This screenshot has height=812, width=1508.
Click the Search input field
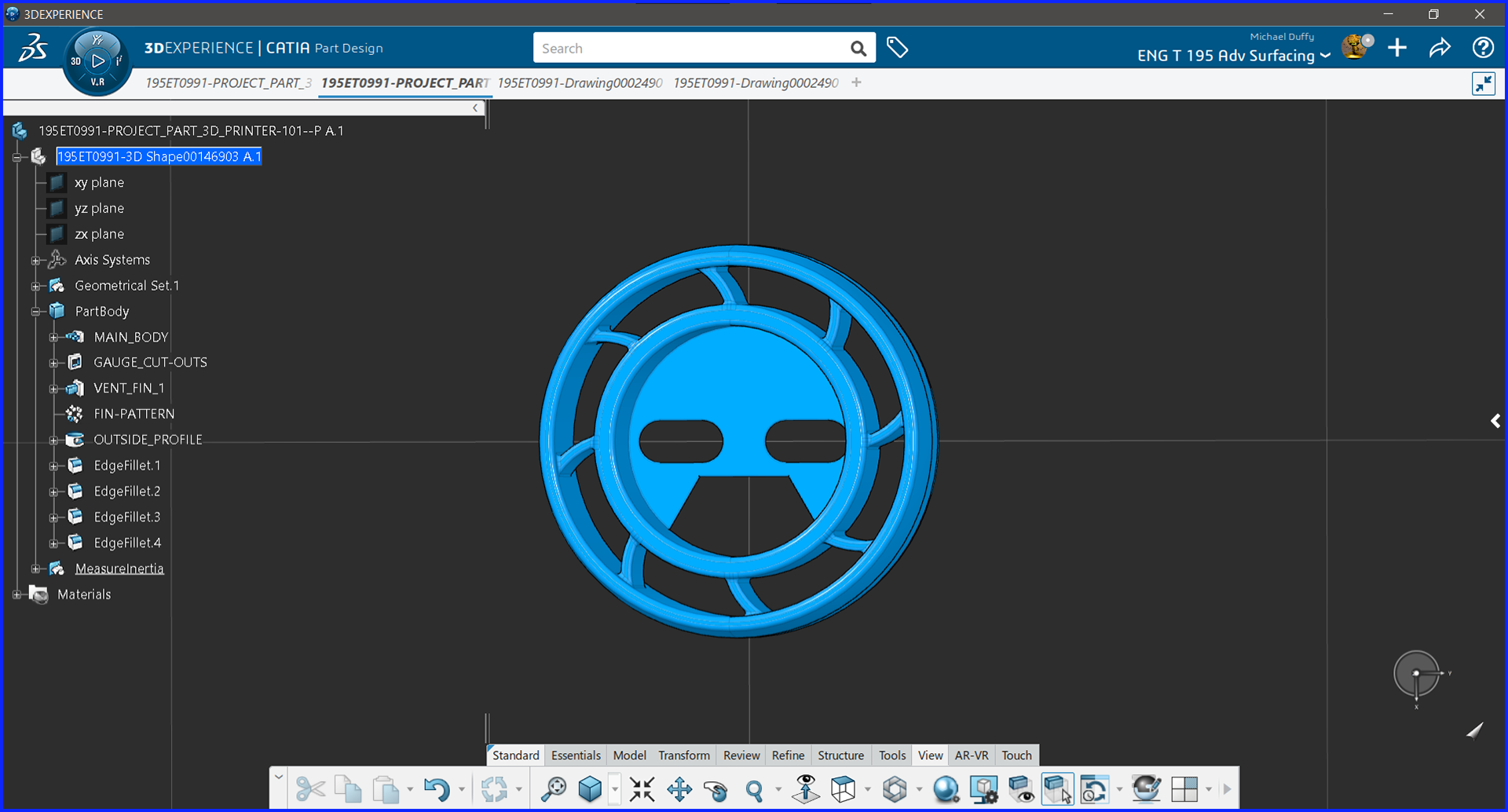690,48
